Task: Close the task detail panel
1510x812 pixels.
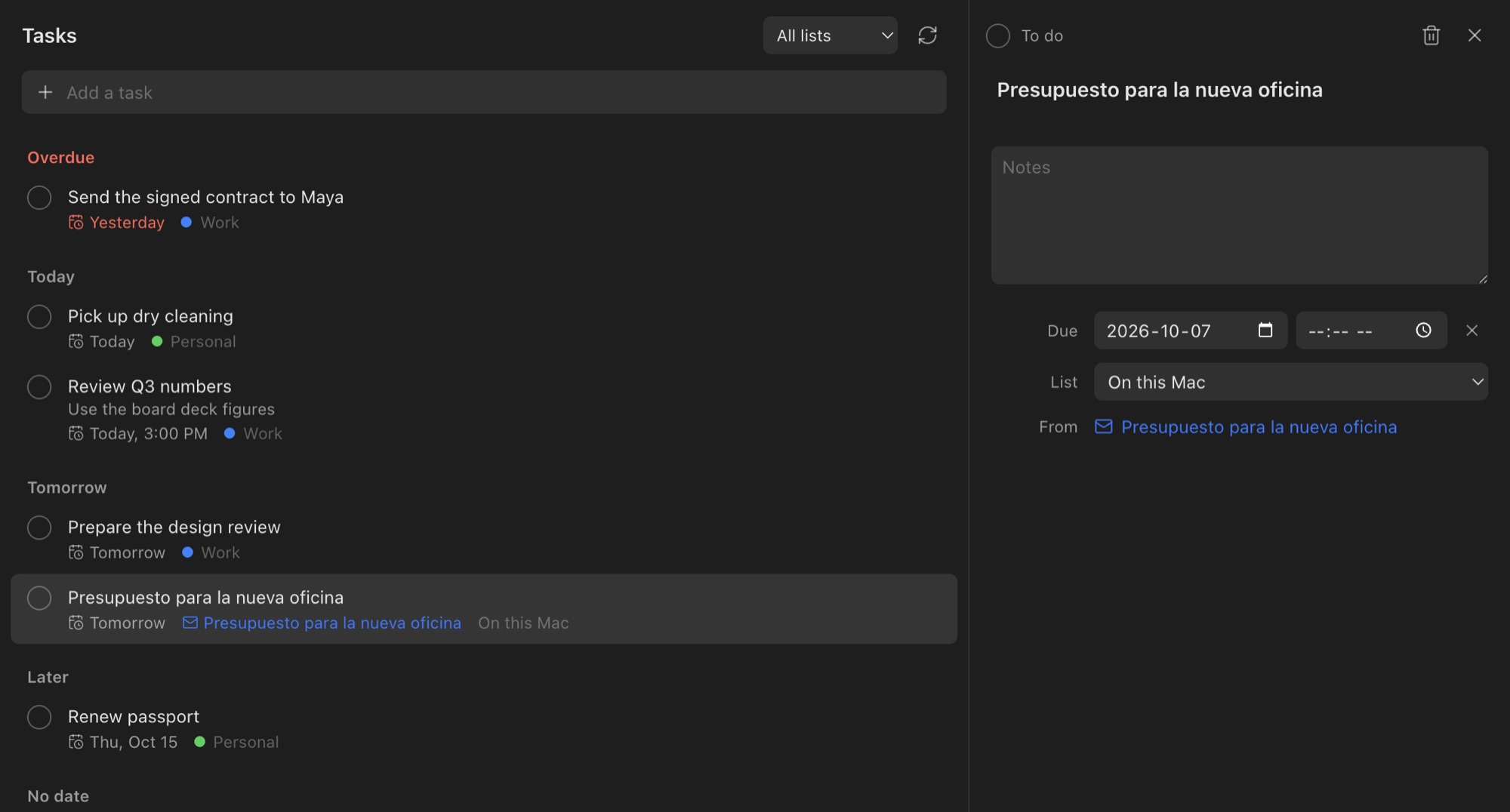Action: 1474,35
